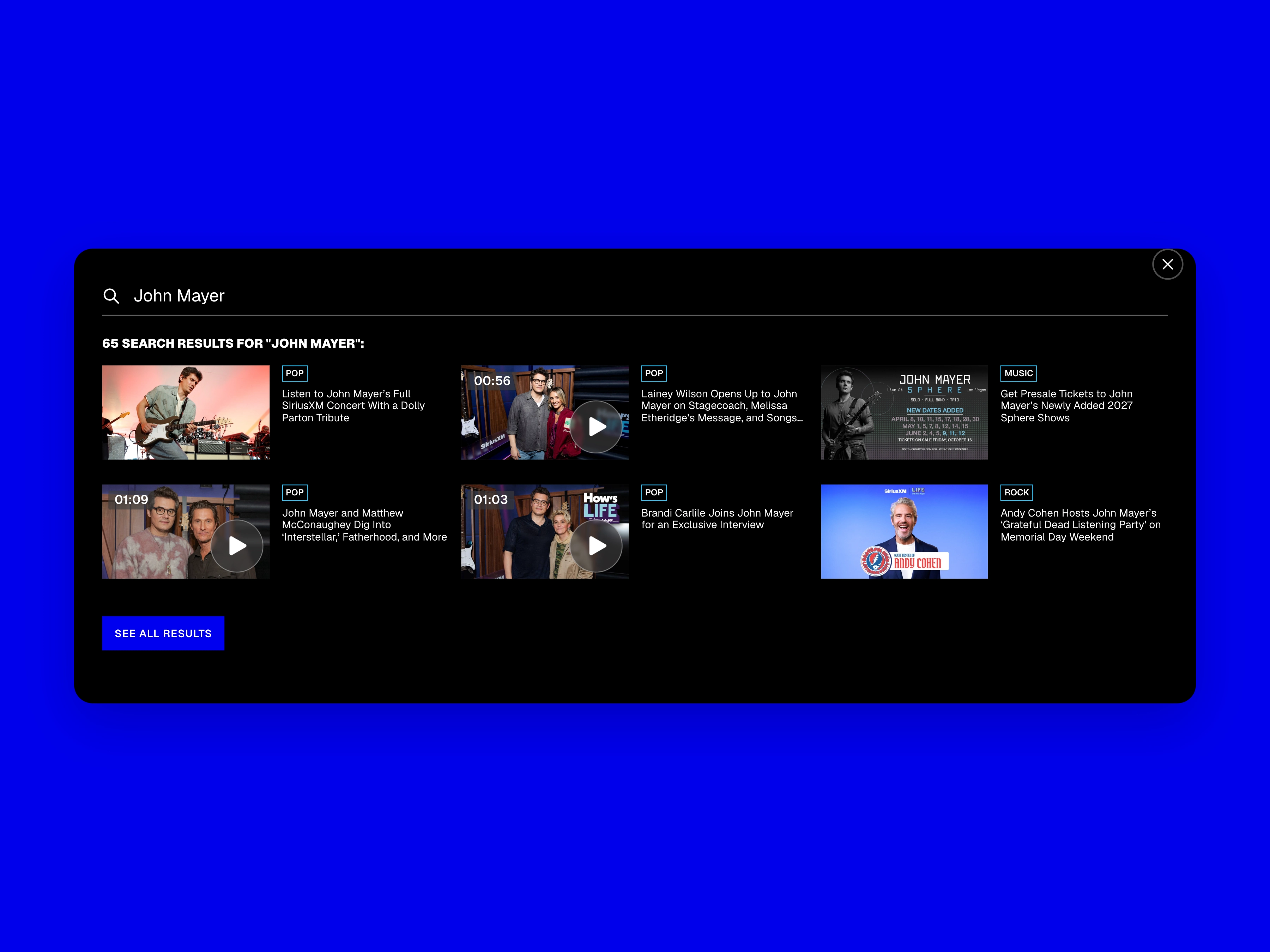Click the 00:56 duration label on Lainey Wilson video
Screen dimensions: 1270x952
pyautogui.click(x=492, y=380)
